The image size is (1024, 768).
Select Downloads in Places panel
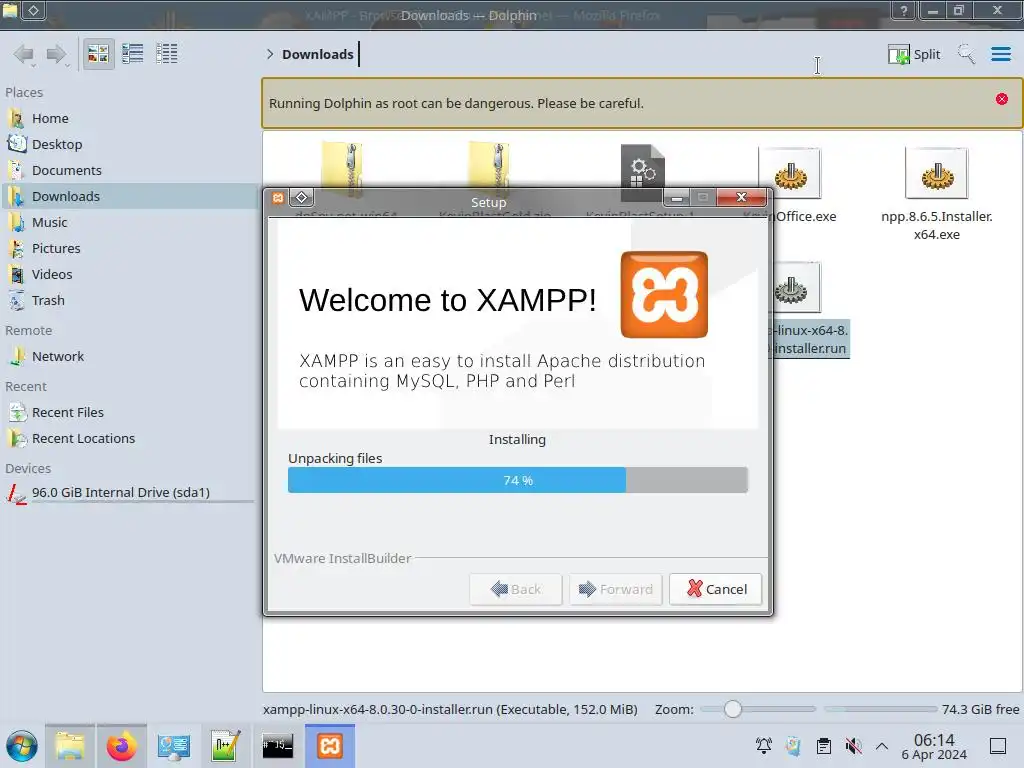point(129,197)
